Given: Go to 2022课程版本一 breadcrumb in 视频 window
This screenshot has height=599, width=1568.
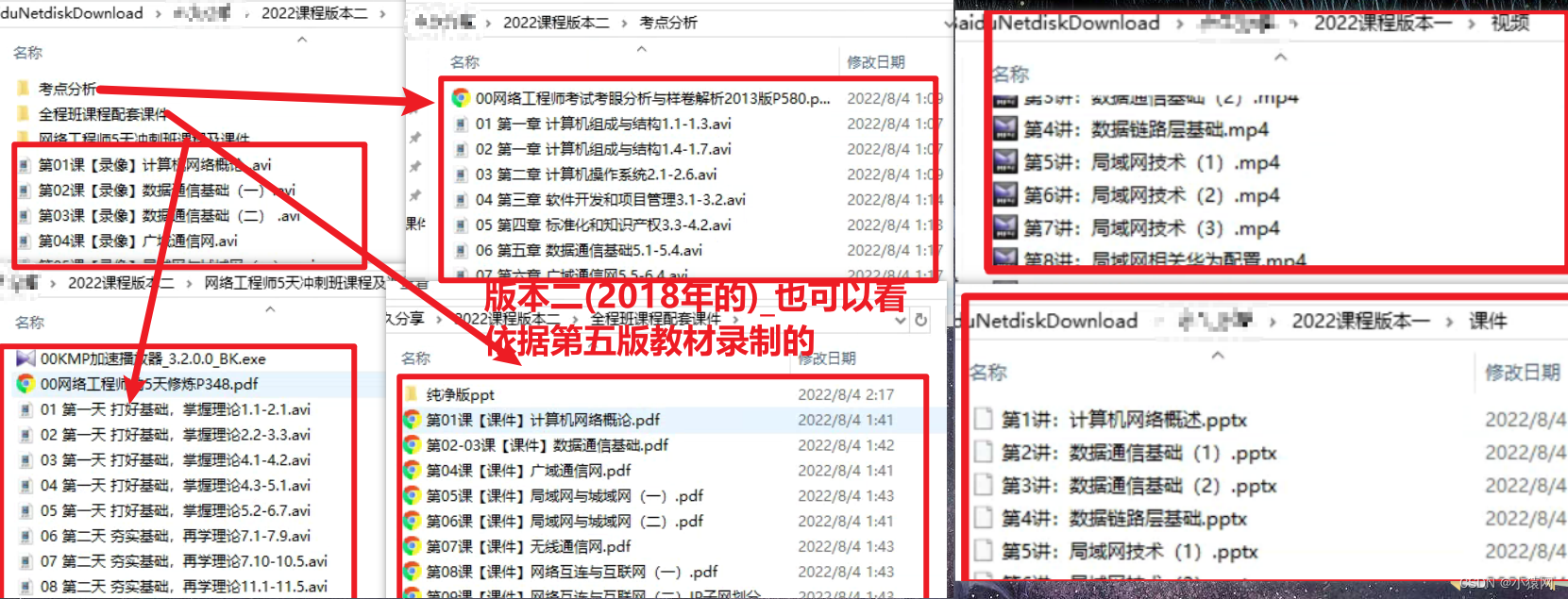Looking at the screenshot, I should (x=1383, y=24).
